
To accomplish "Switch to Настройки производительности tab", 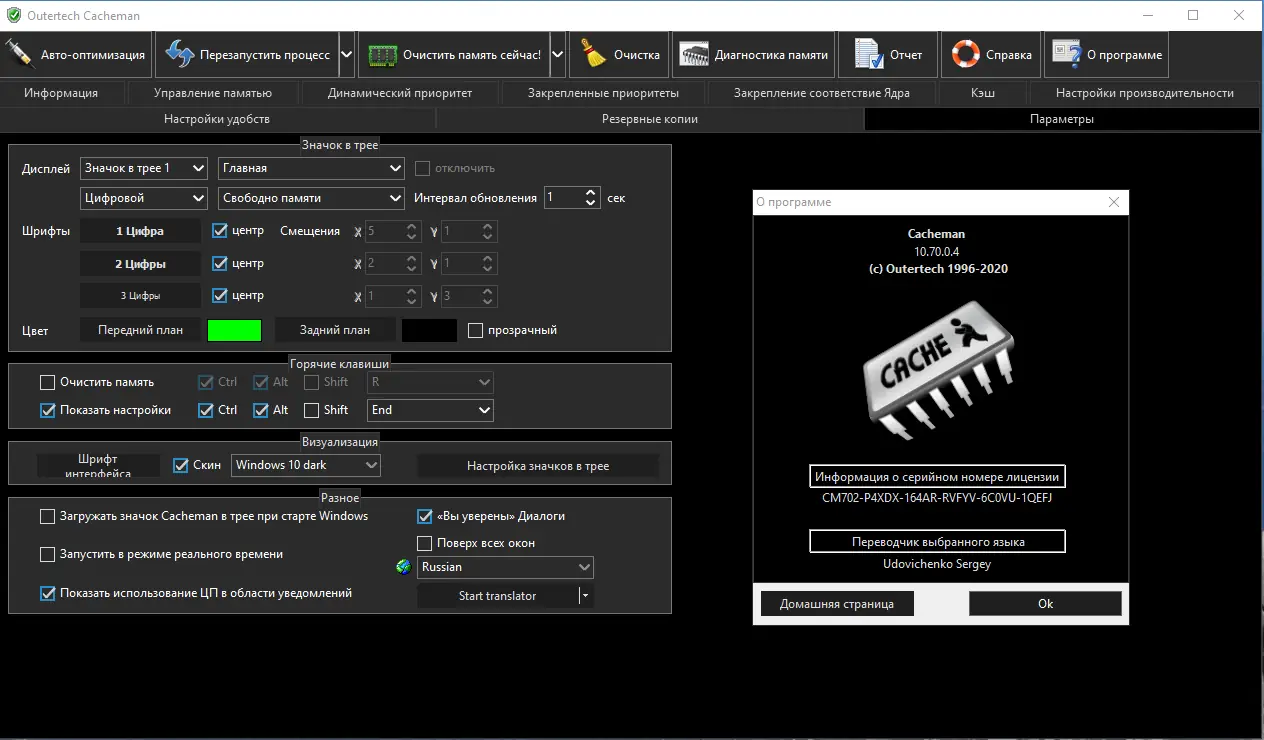I will (1145, 93).
